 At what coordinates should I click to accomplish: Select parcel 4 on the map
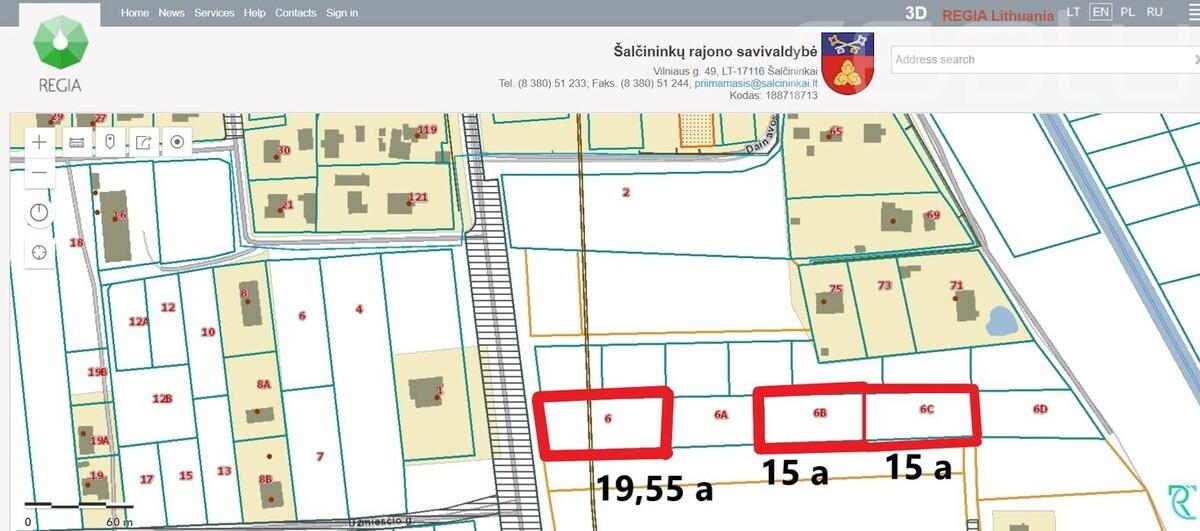358,309
